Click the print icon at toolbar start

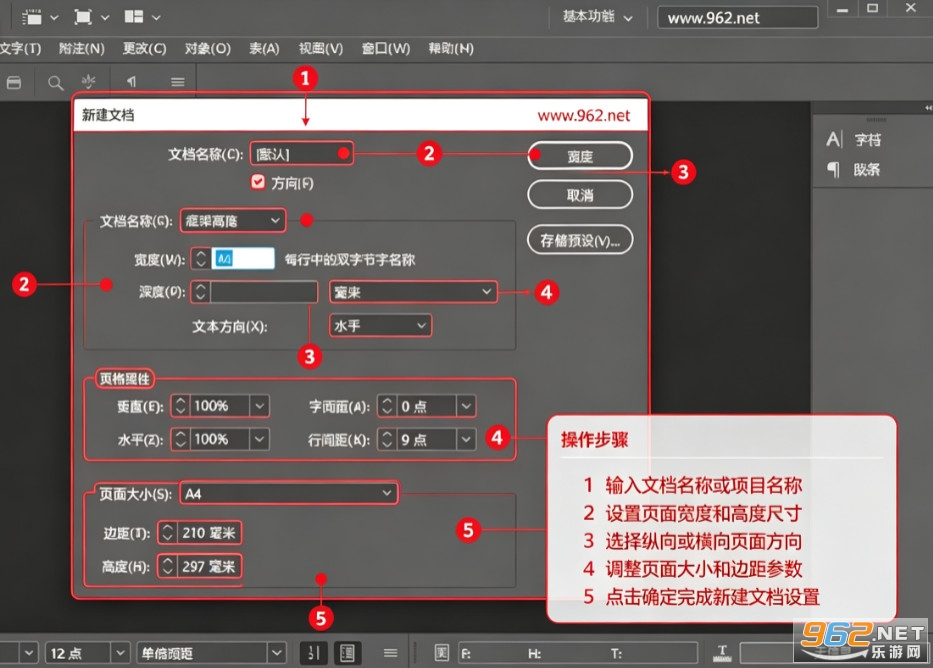pos(14,83)
